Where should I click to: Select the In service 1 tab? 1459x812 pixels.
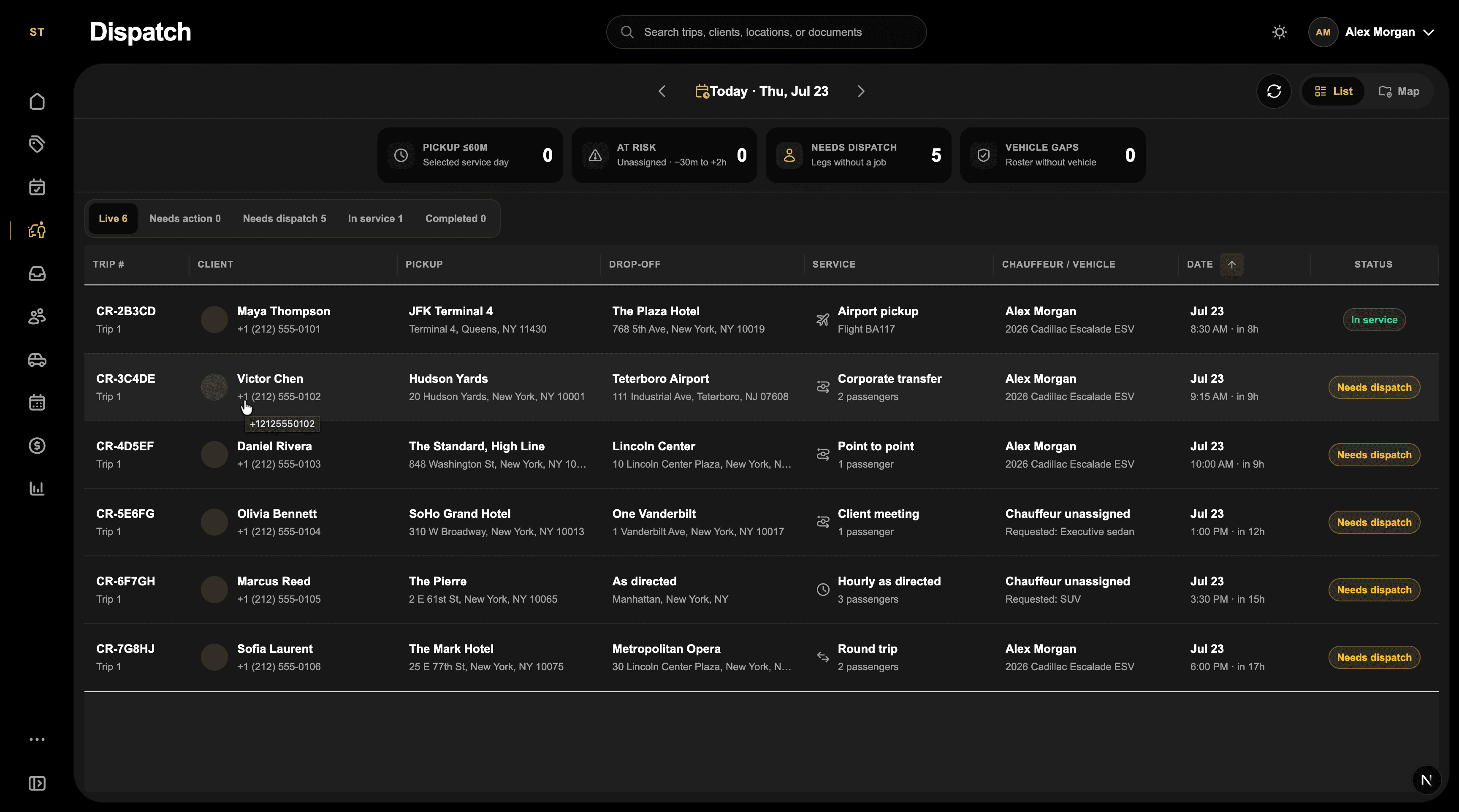click(375, 219)
